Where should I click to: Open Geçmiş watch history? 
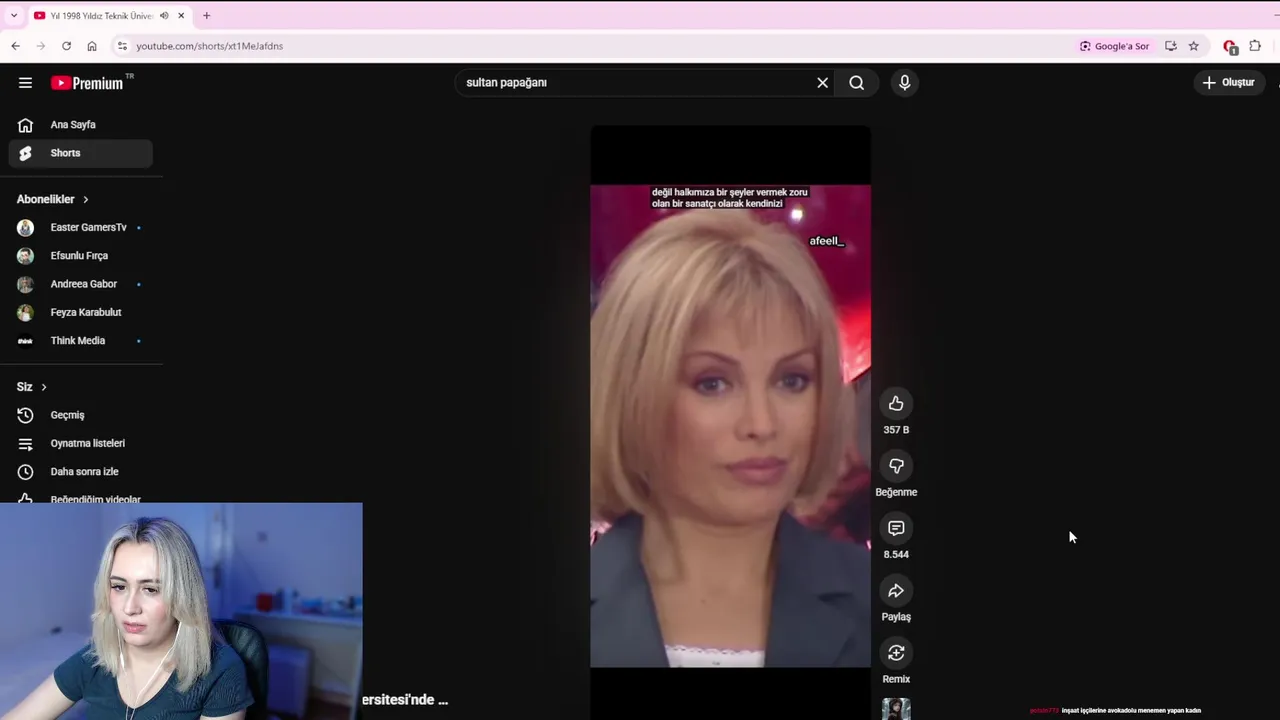80,415
